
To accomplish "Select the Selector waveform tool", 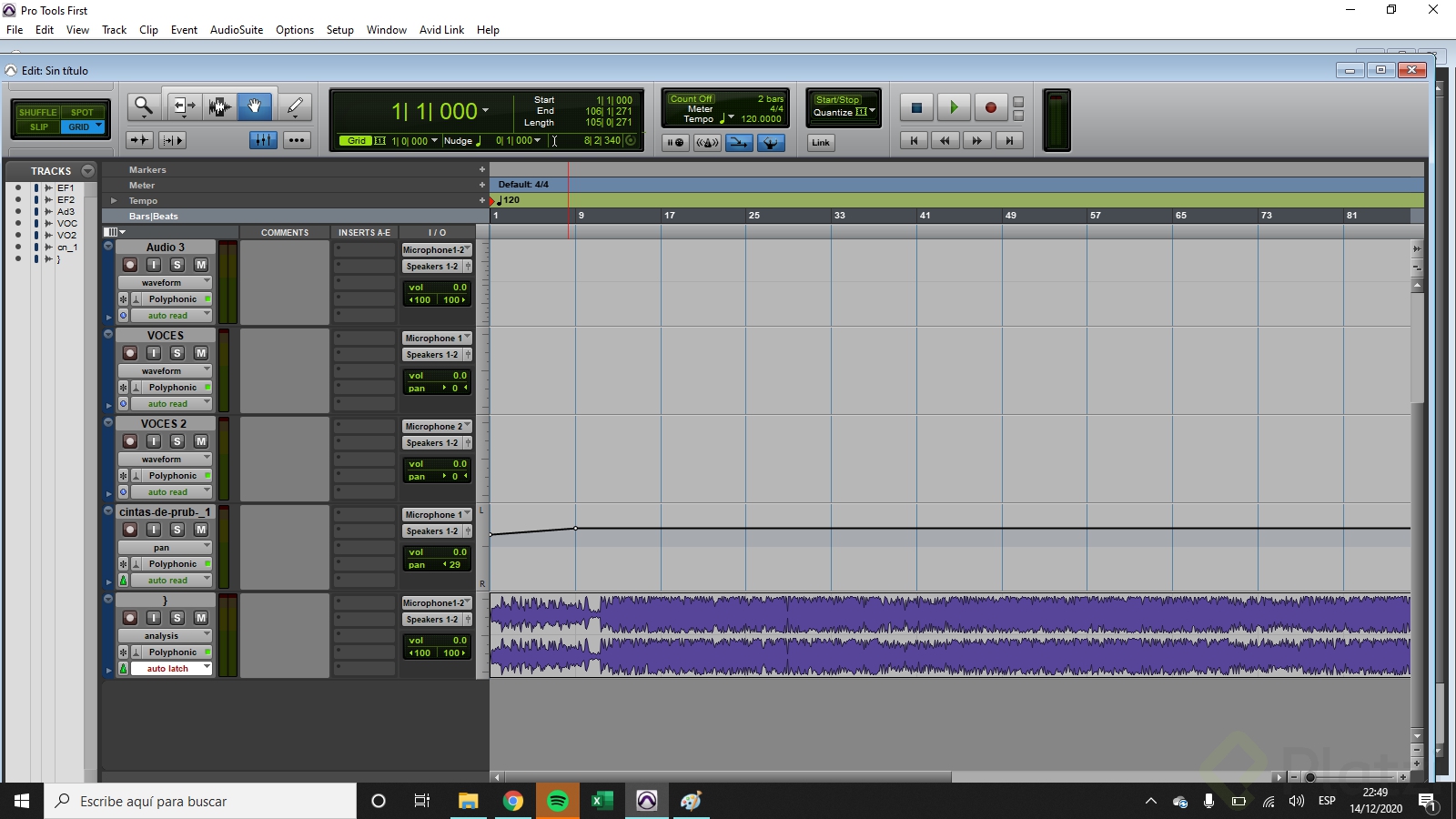I will pyautogui.click(x=219, y=106).
